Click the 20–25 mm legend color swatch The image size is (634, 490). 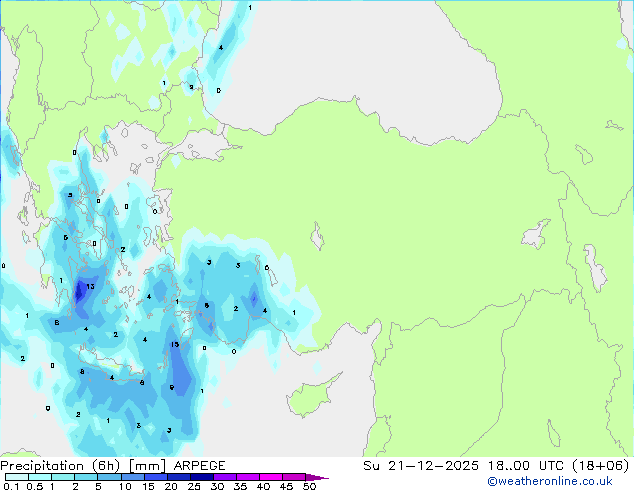pyautogui.click(x=179, y=477)
